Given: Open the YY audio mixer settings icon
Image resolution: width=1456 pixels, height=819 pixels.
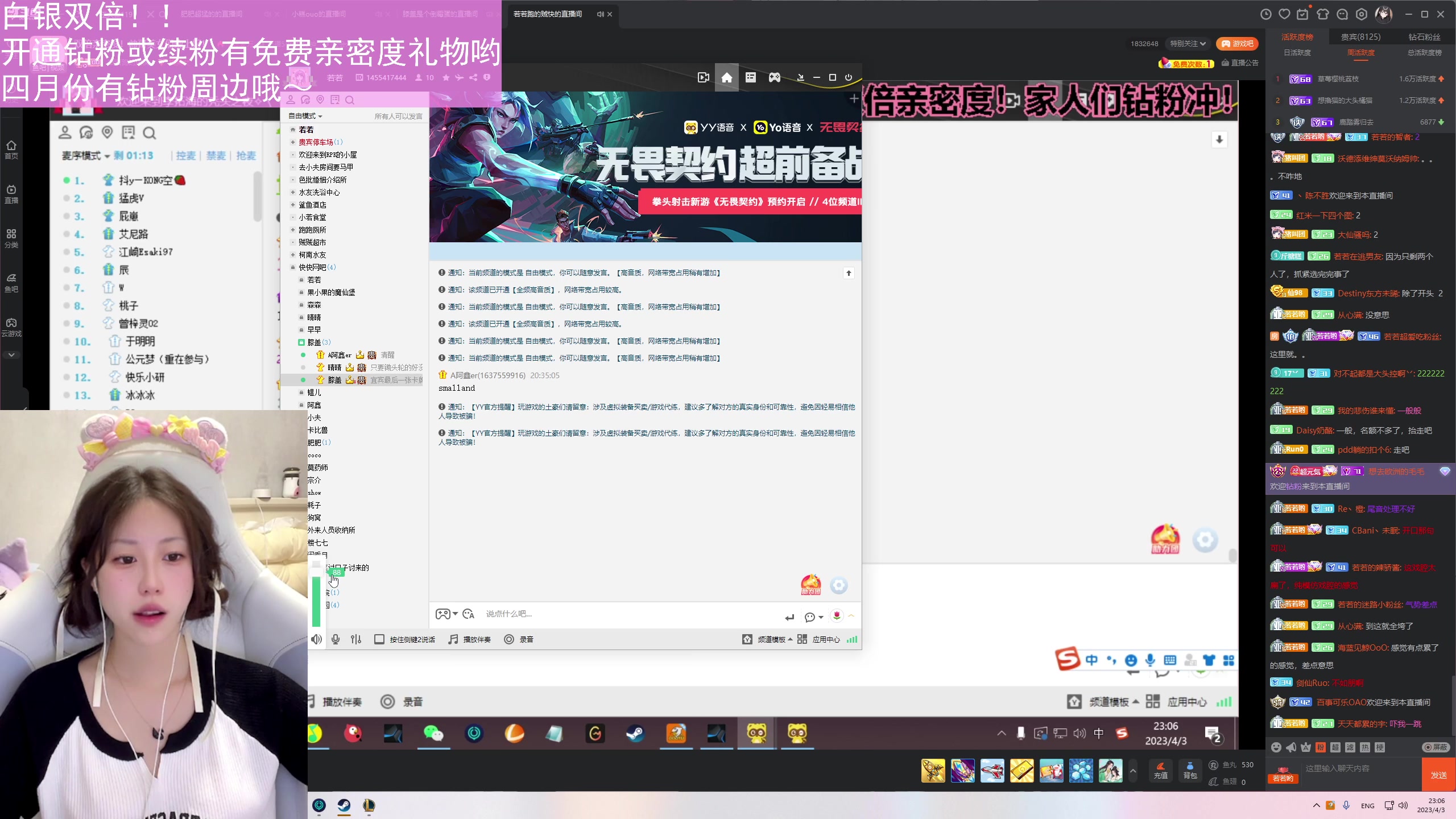Looking at the screenshot, I should coord(356,639).
